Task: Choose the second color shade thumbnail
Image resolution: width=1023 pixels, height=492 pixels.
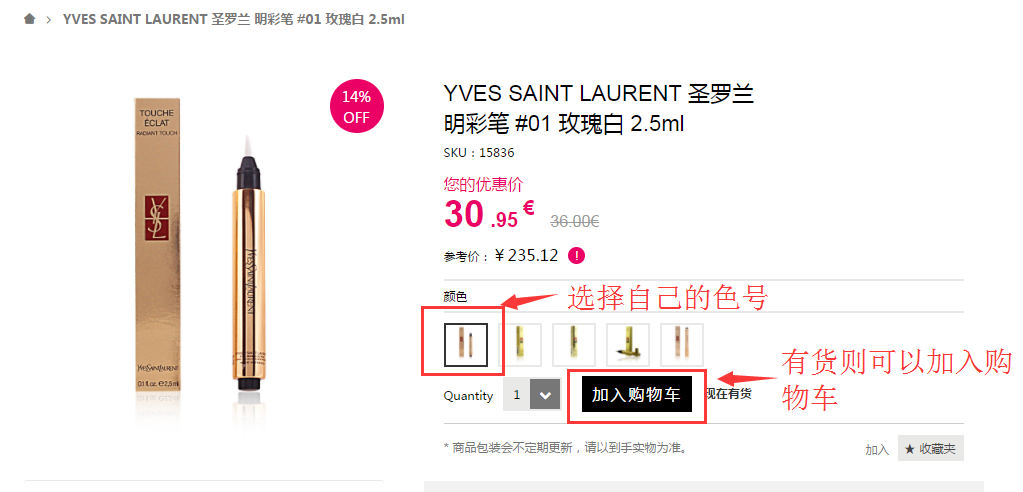Action: tap(520, 345)
